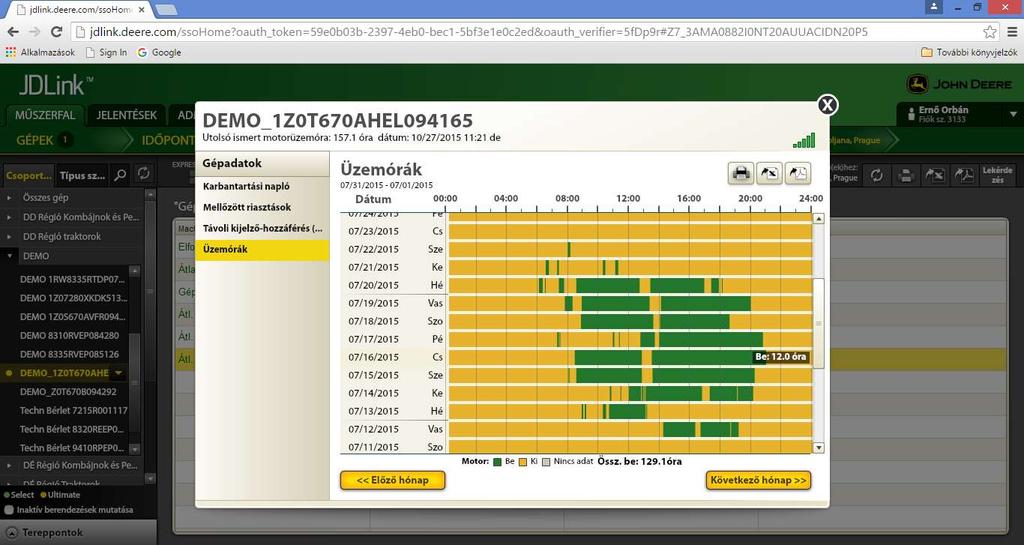This screenshot has height=545, width=1024.
Task: Open the Sign In bookmark
Action: pos(106,52)
